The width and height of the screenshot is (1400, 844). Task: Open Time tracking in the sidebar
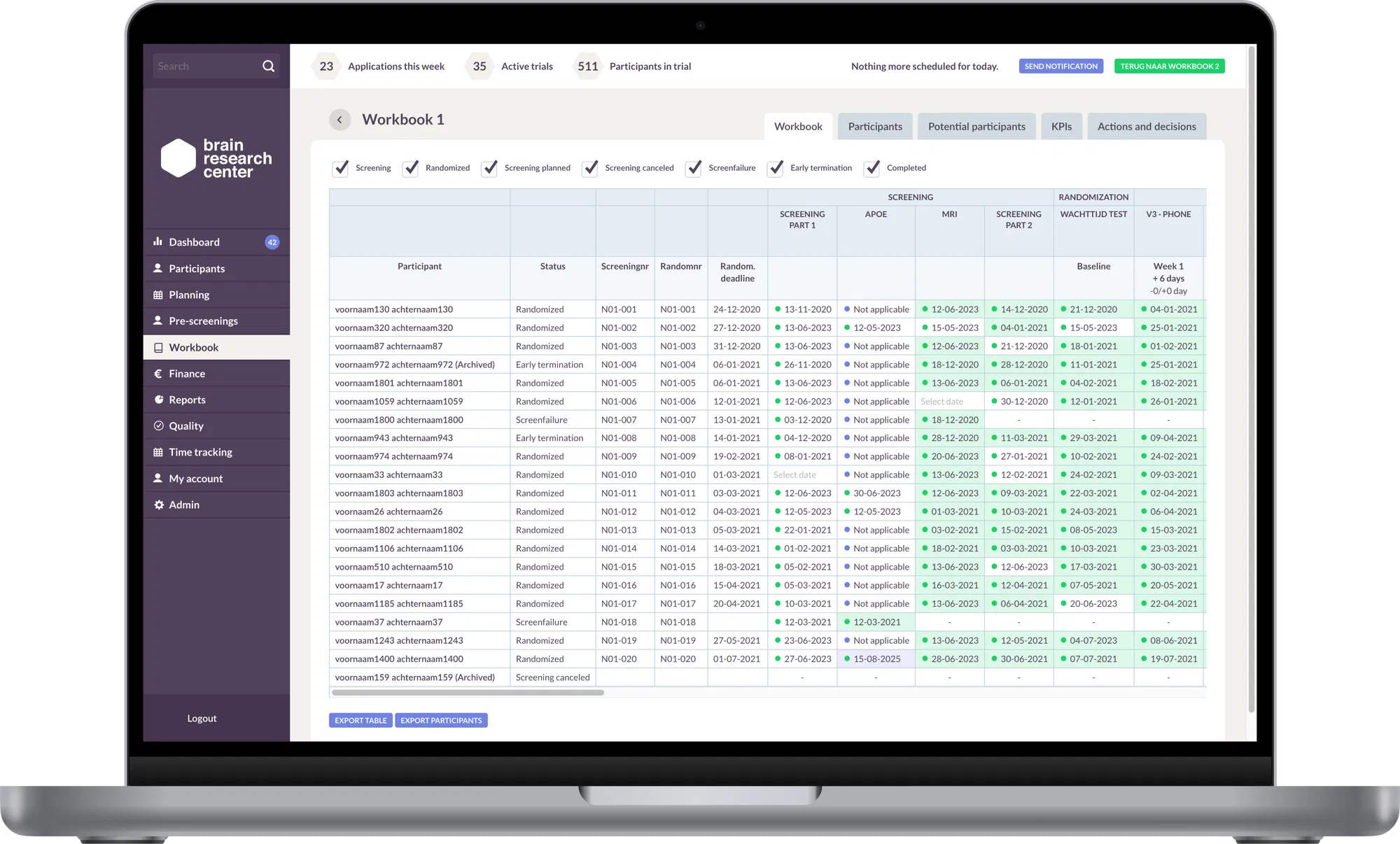[x=216, y=452]
